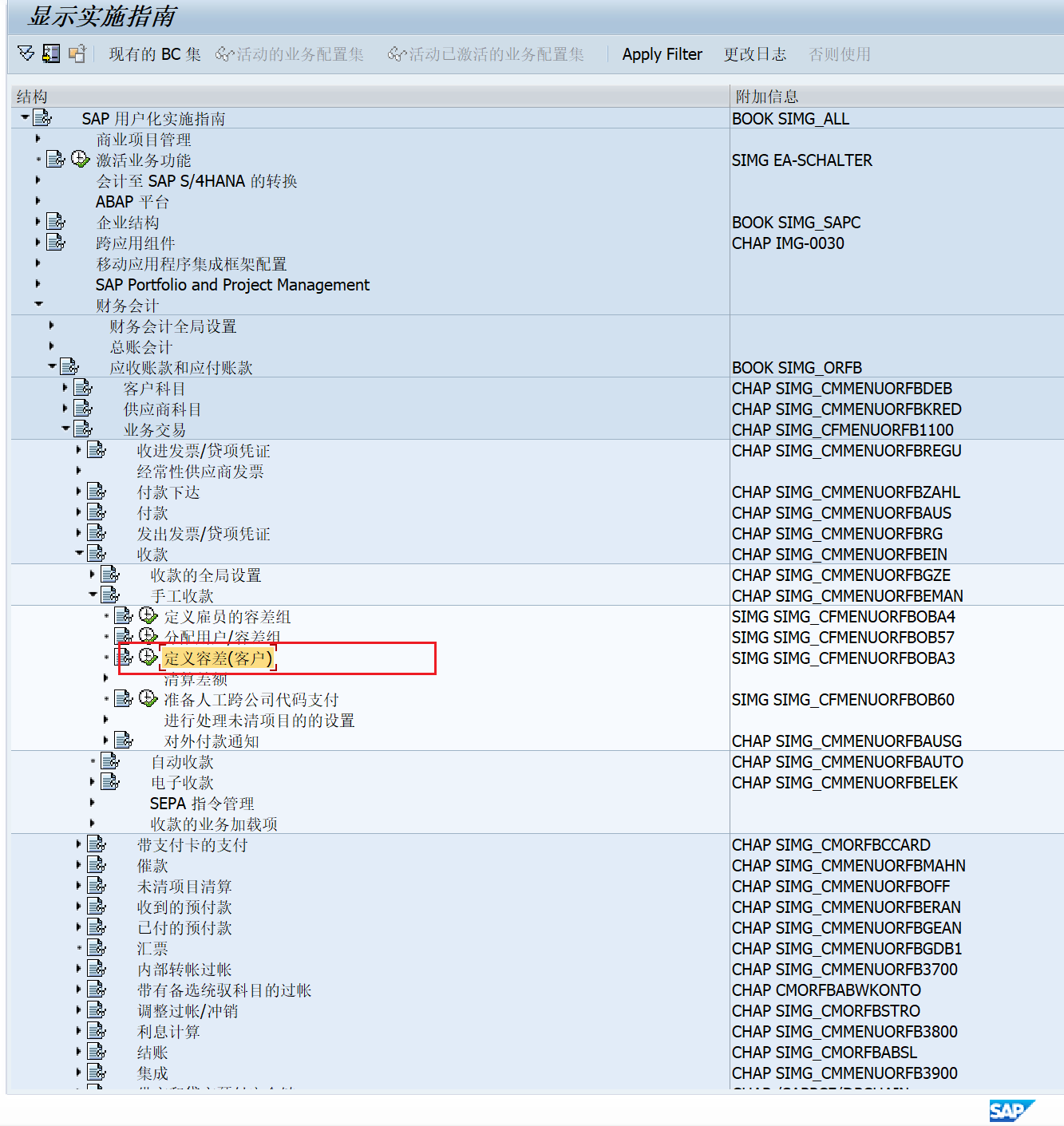1064x1126 pixels.
Task: Click the BOOK SIMG_ALL additional info cell
Action: [x=791, y=119]
